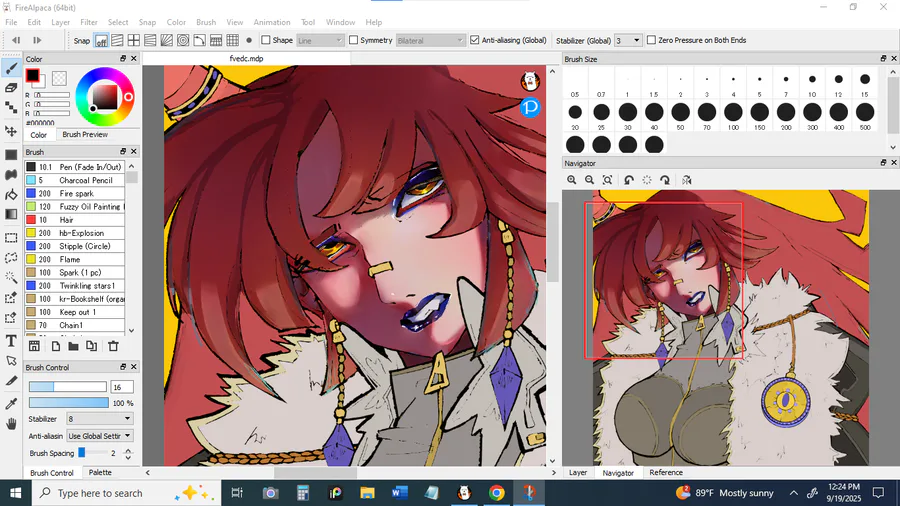The height and width of the screenshot is (506, 900).
Task: Switch to the Palette tab
Action: tap(100, 473)
